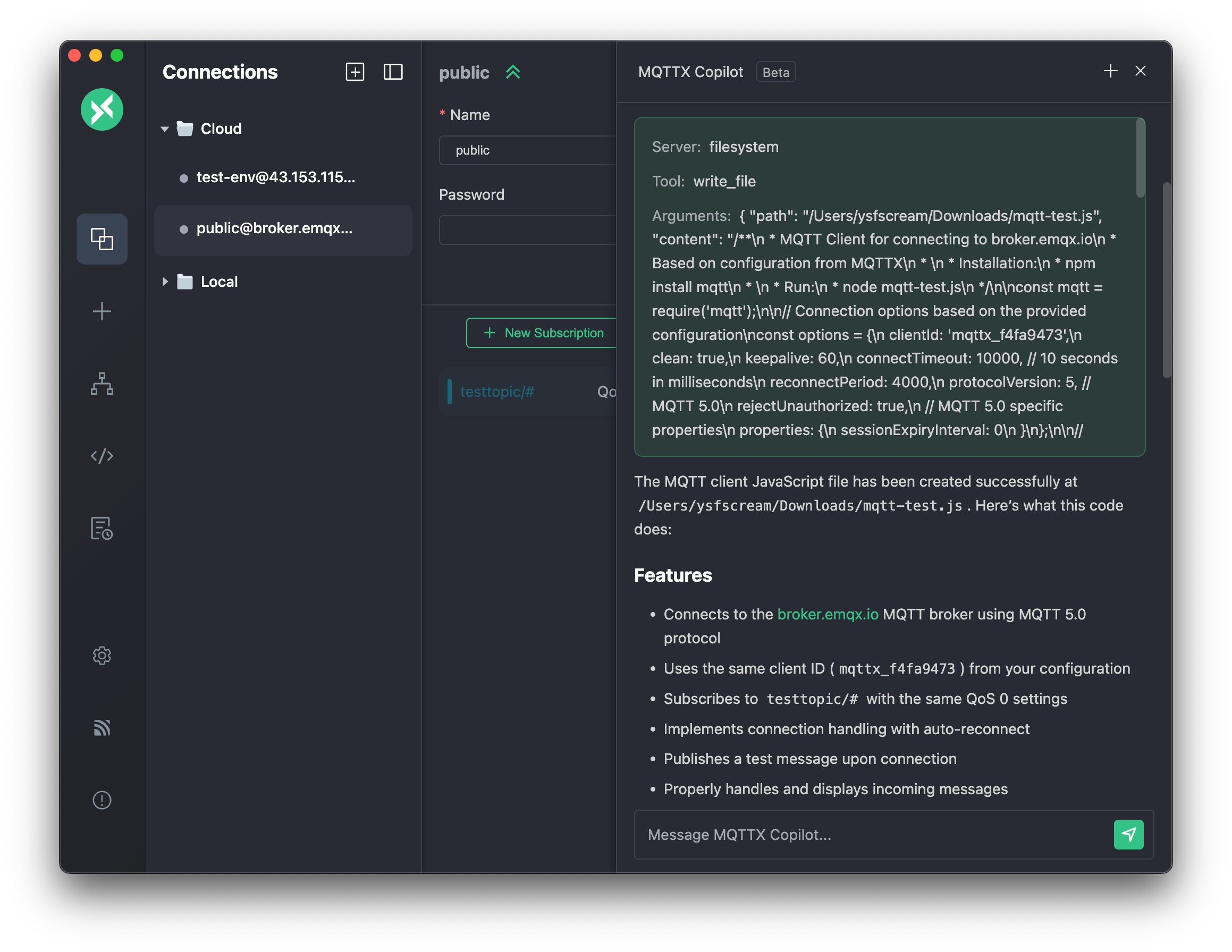
Task: Expand the Local folder
Action: (165, 282)
